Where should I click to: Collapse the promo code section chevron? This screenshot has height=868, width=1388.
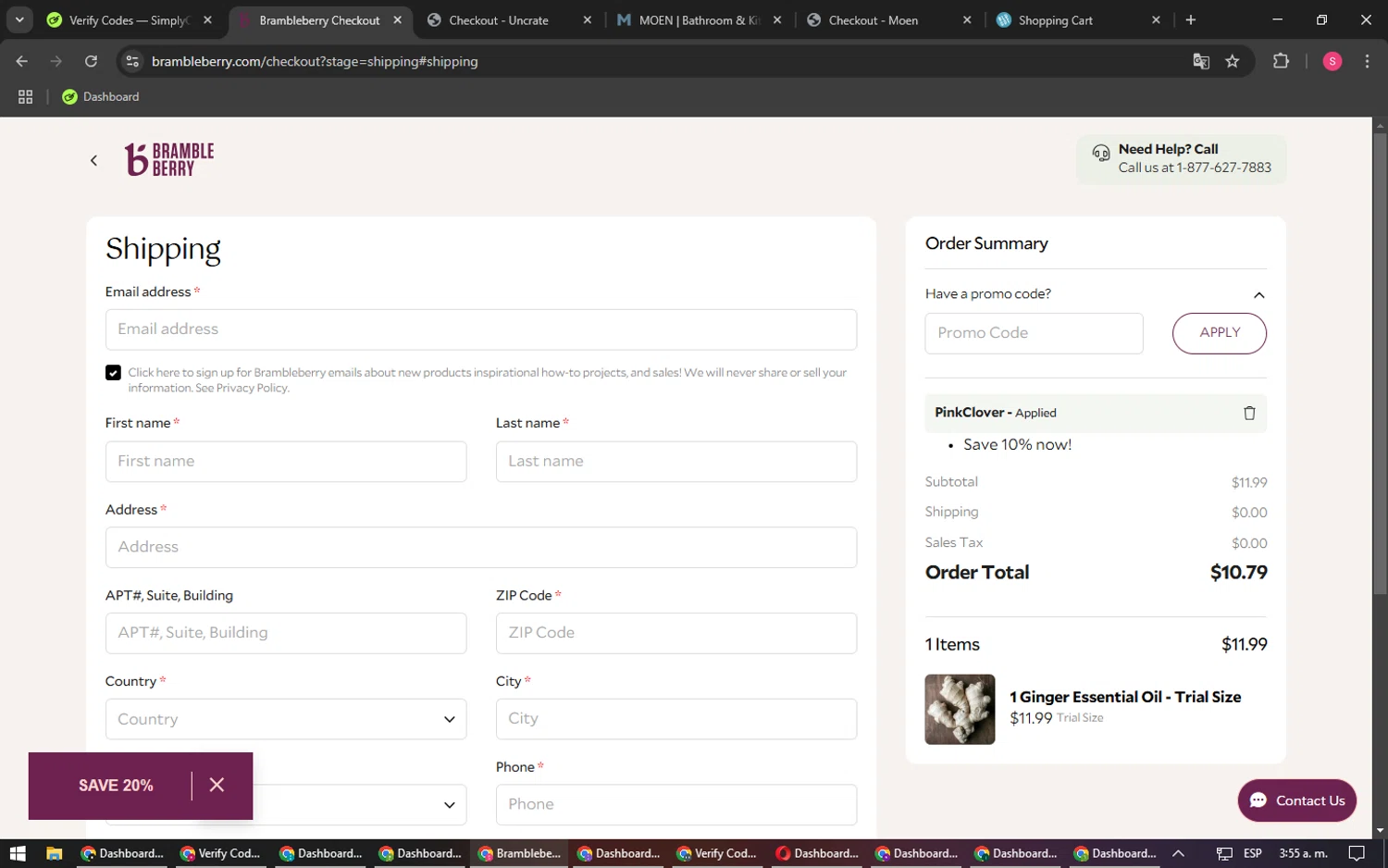1258,295
